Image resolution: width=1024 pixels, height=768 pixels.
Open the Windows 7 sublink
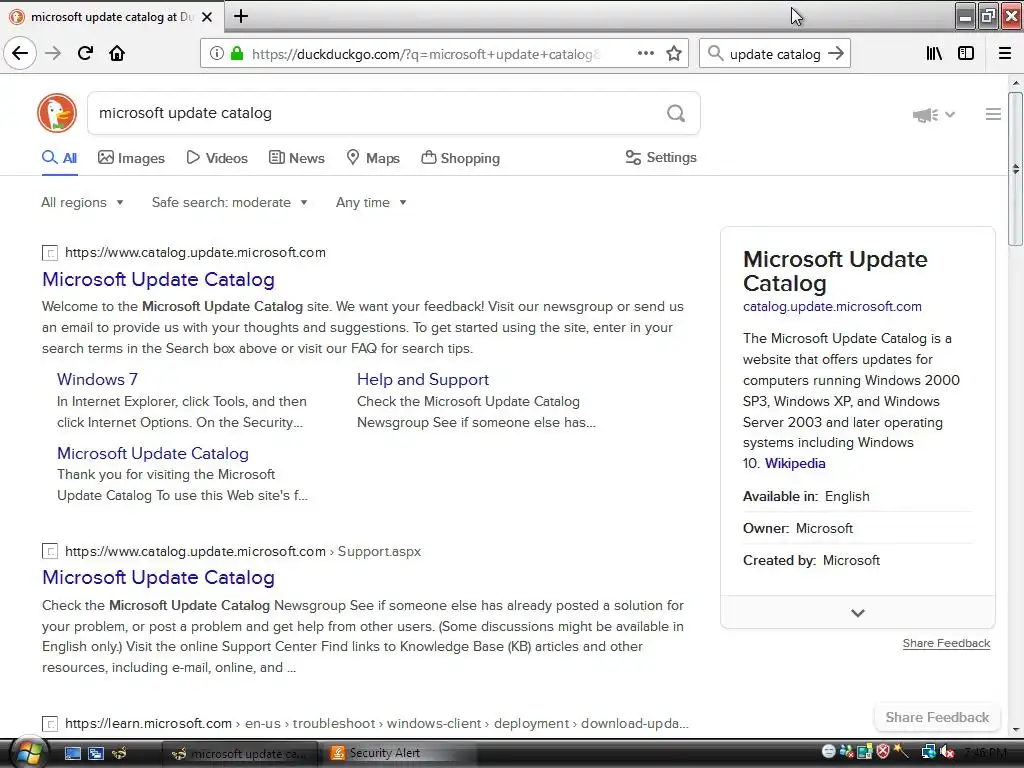click(97, 379)
